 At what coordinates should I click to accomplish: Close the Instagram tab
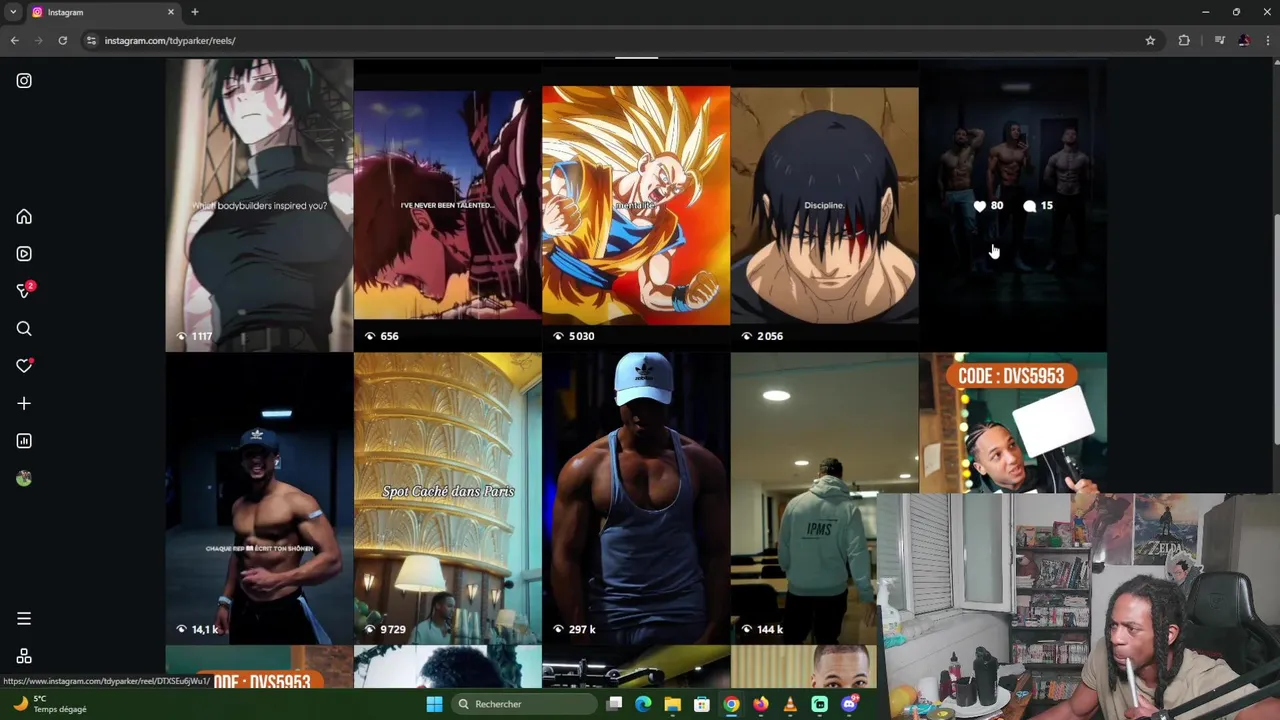pyautogui.click(x=171, y=12)
